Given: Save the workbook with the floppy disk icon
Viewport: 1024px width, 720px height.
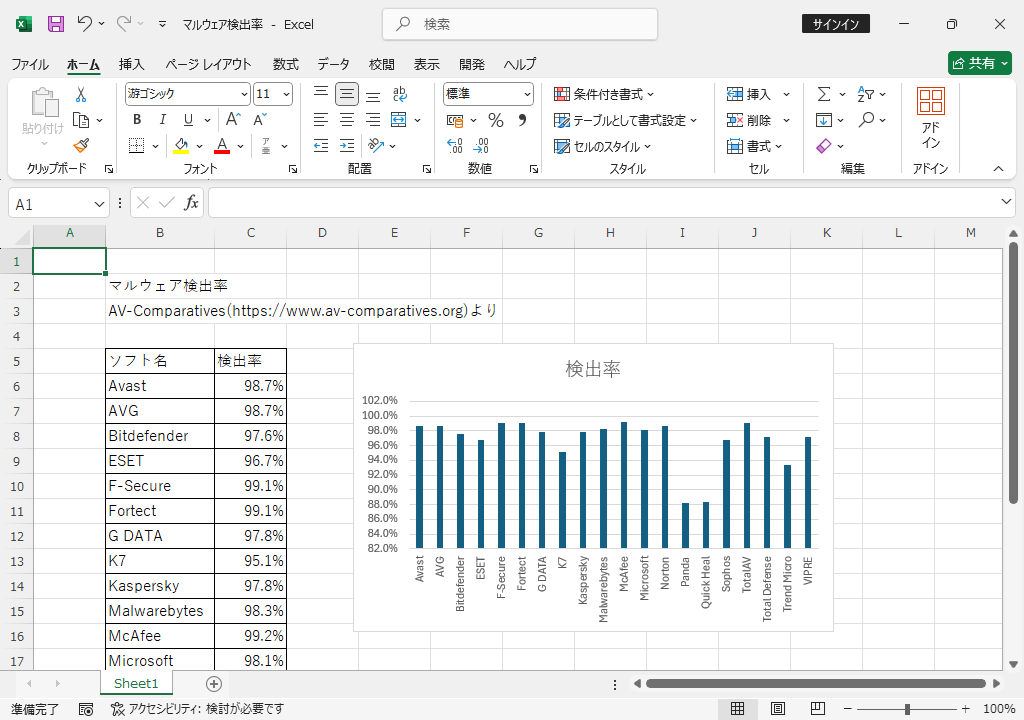Looking at the screenshot, I should 56,24.
